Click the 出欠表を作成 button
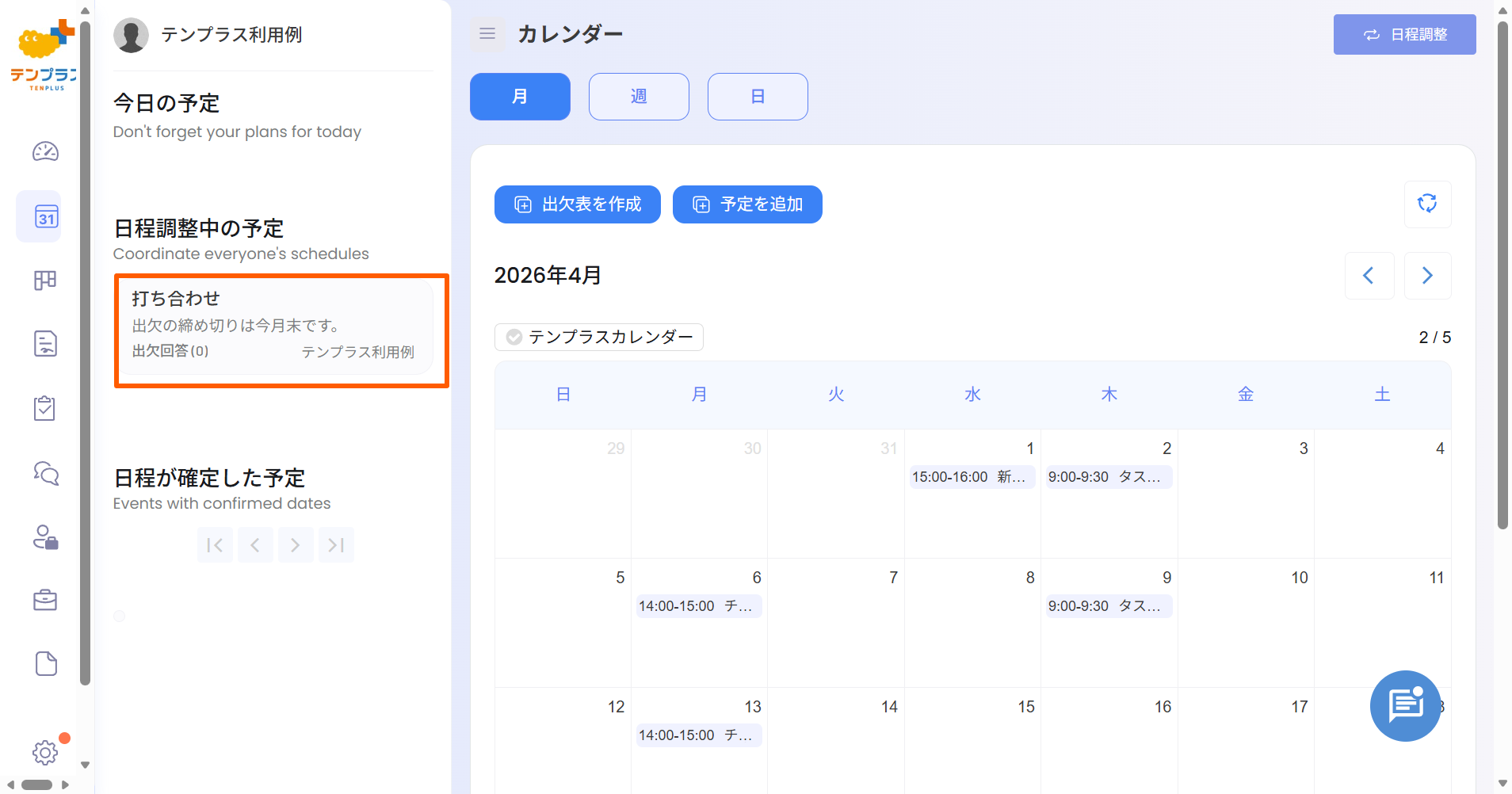Viewport: 1512px width, 794px height. [x=577, y=204]
